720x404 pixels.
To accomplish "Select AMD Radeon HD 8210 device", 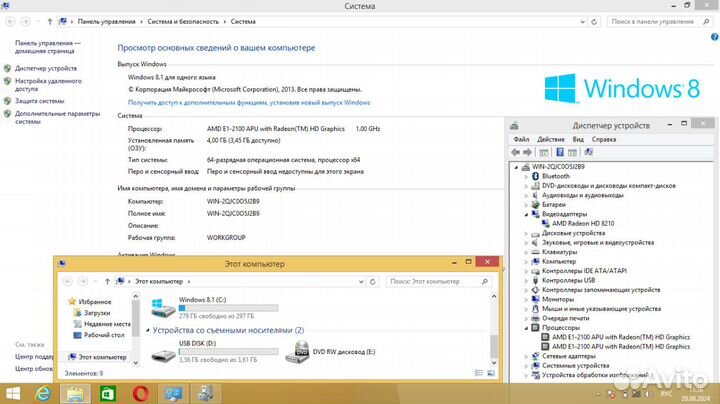I will 583,224.
